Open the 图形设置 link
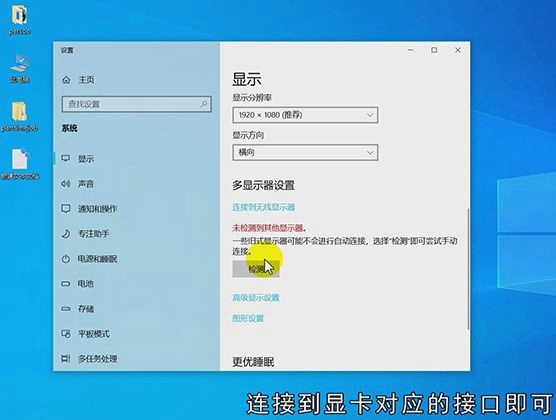 click(248, 318)
